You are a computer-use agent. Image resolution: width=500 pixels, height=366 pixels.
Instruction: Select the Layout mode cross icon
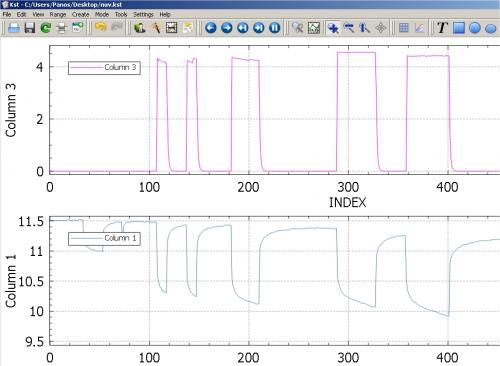[x=381, y=28]
